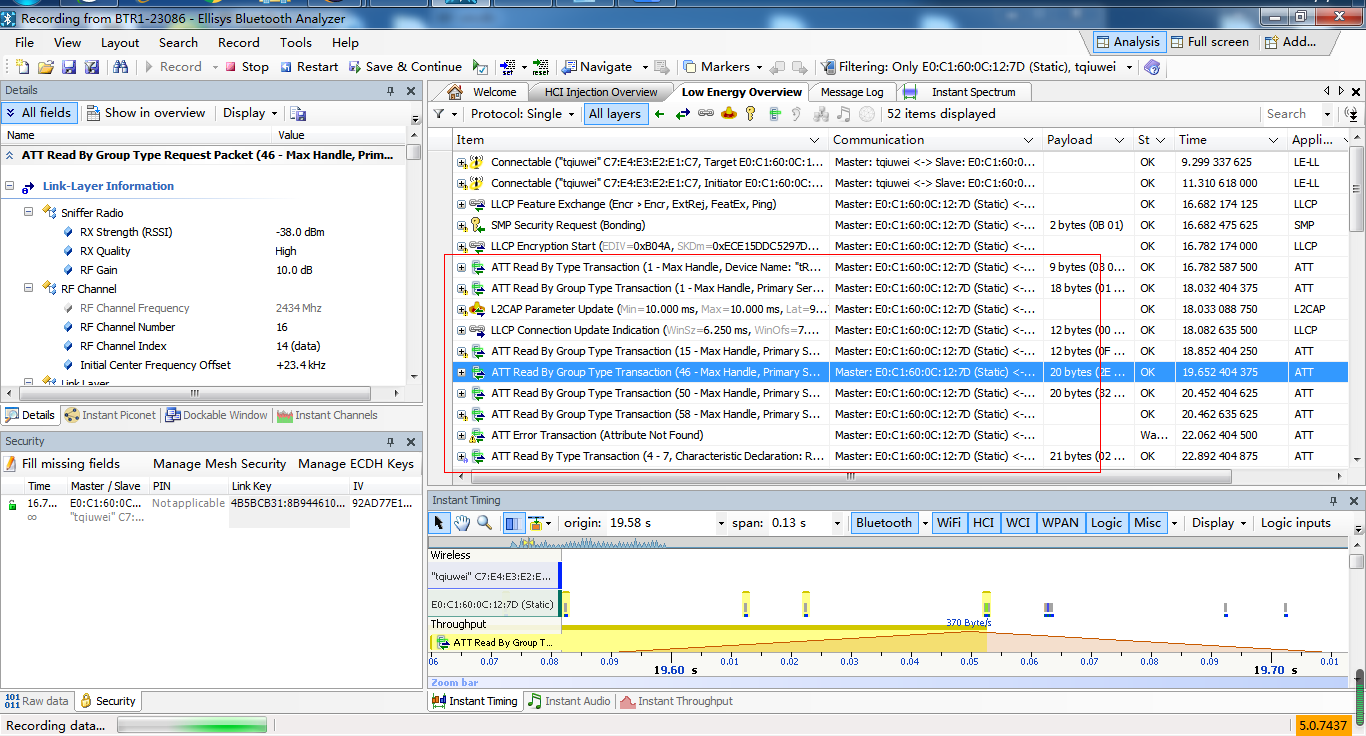
Task: Select the timing pointer arrow tool
Action: (440, 523)
